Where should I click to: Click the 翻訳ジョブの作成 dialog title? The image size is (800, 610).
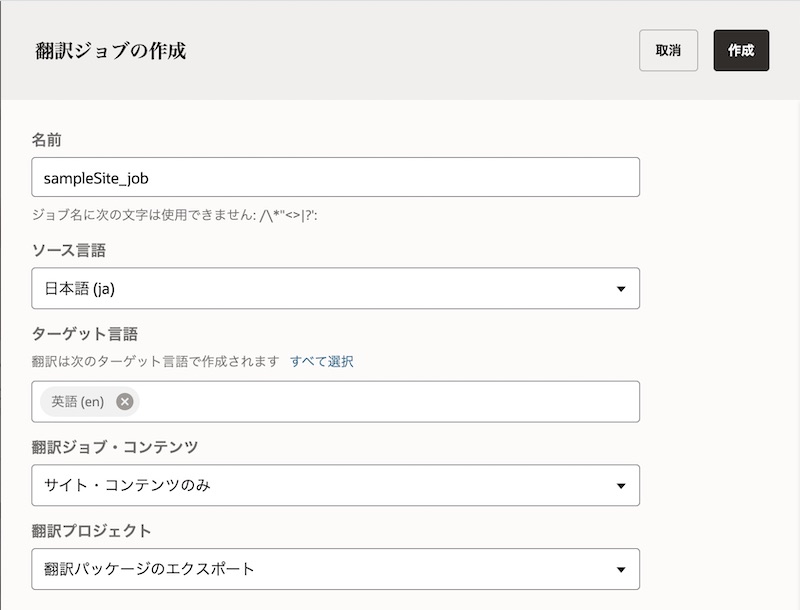pos(110,50)
